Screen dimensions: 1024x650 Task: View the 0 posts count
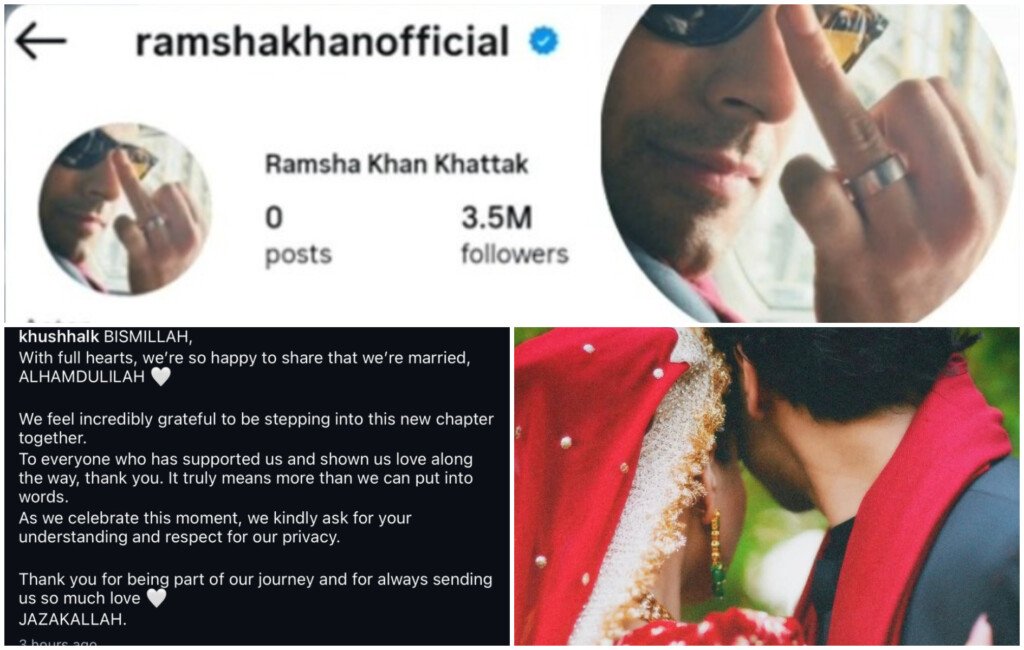coord(298,235)
